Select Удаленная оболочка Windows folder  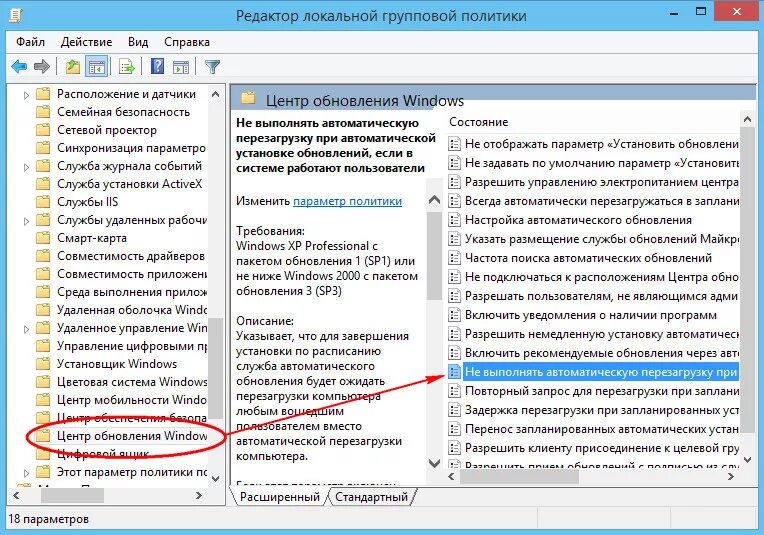tap(132, 310)
